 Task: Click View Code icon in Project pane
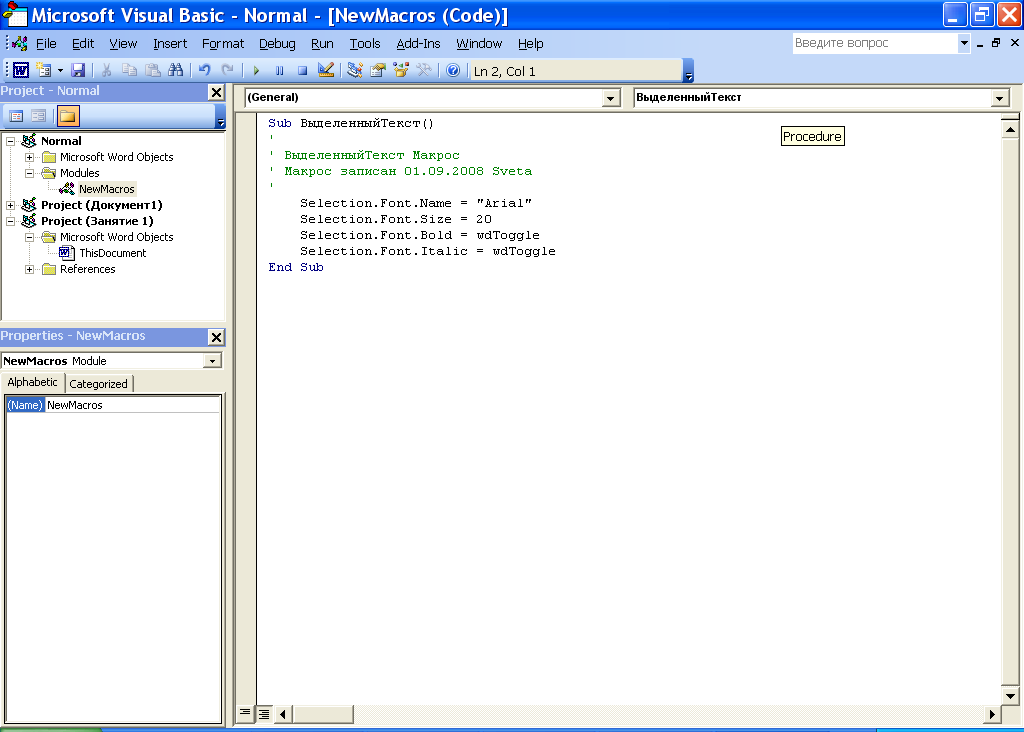pyautogui.click(x=16, y=116)
